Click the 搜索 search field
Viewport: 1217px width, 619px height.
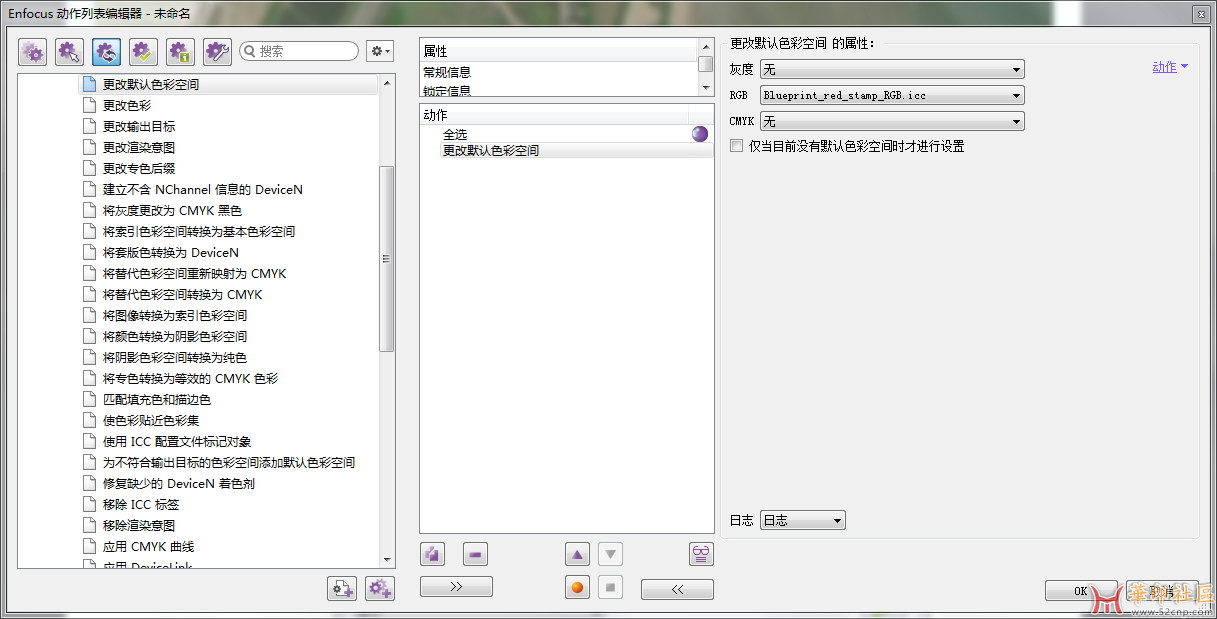[x=299, y=51]
